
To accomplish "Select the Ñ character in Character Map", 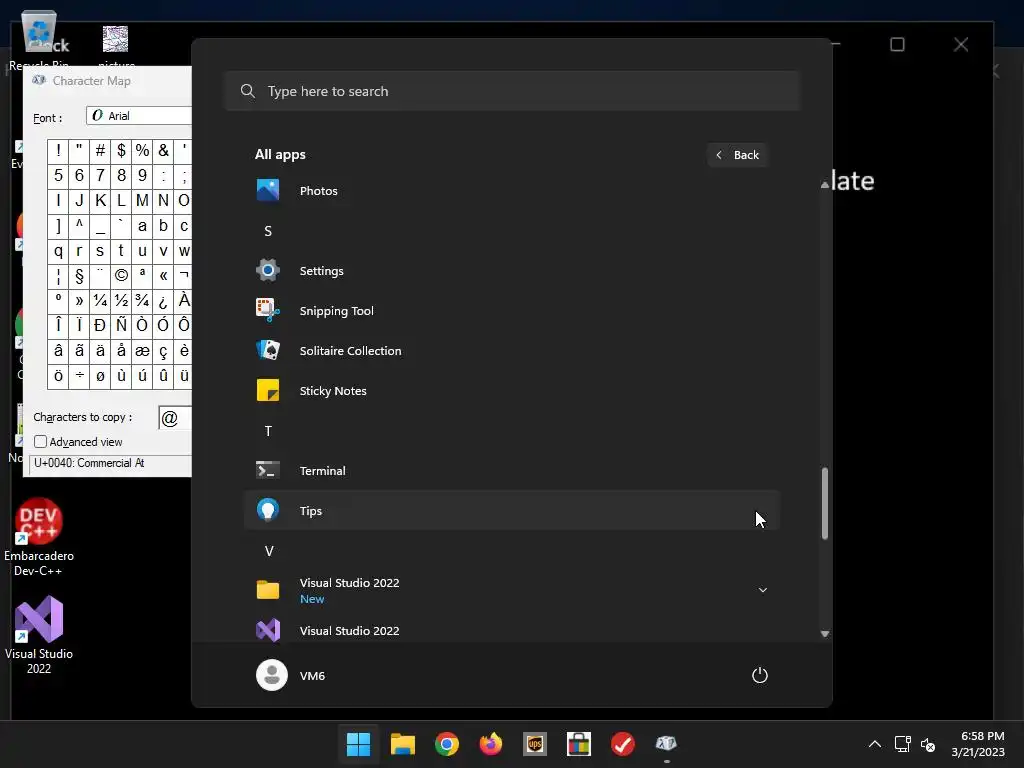I will tap(121, 325).
